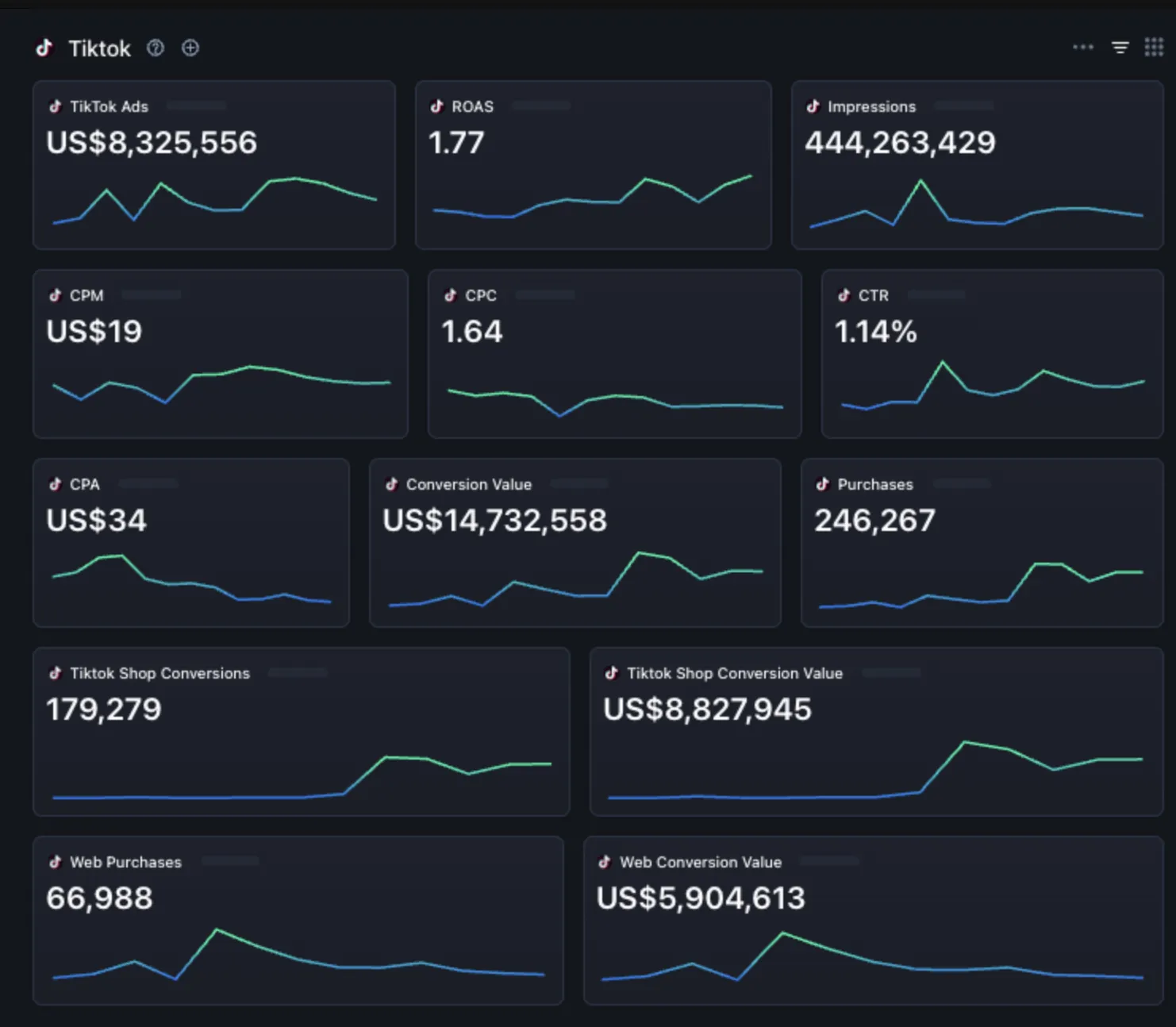Click the Web Purchases sparkline chart
This screenshot has height=1027, width=1176.
(298, 955)
